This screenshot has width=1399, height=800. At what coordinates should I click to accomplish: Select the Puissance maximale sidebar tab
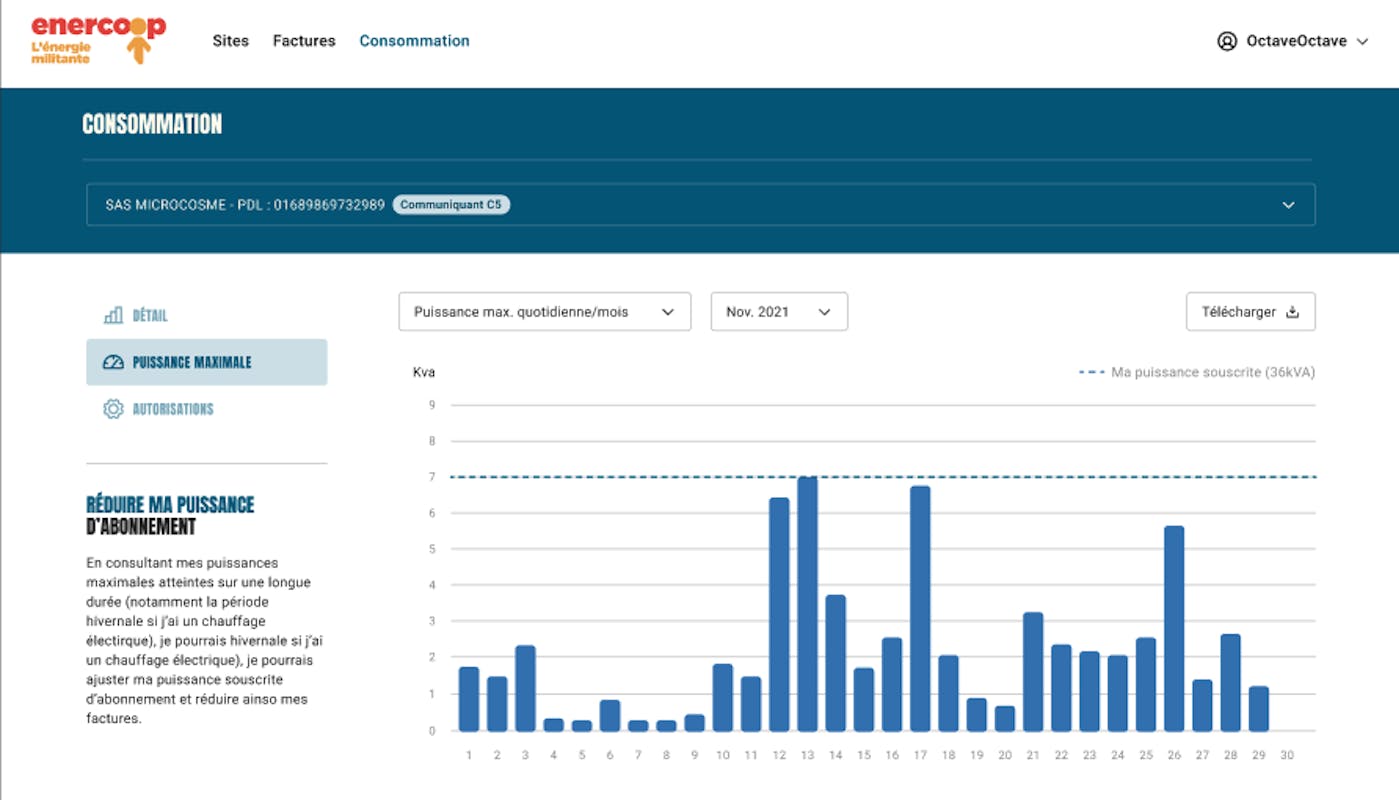(x=206, y=362)
